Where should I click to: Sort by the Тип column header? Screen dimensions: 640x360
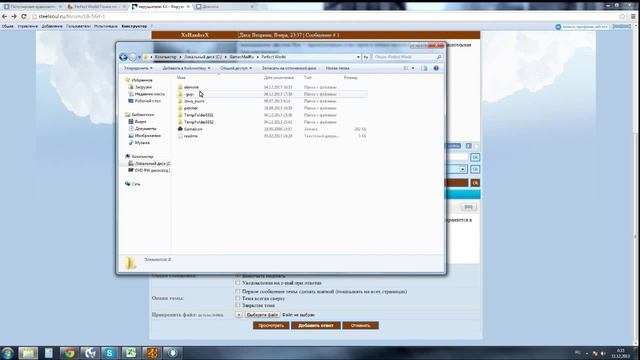(x=308, y=78)
